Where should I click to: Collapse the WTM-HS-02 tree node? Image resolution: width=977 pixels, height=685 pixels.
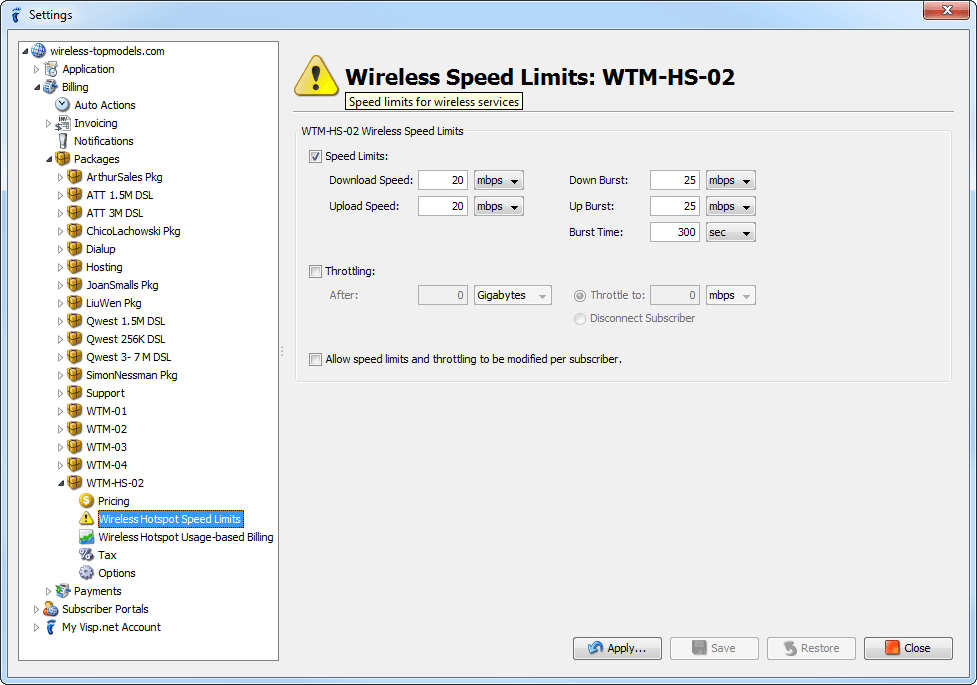[60, 483]
